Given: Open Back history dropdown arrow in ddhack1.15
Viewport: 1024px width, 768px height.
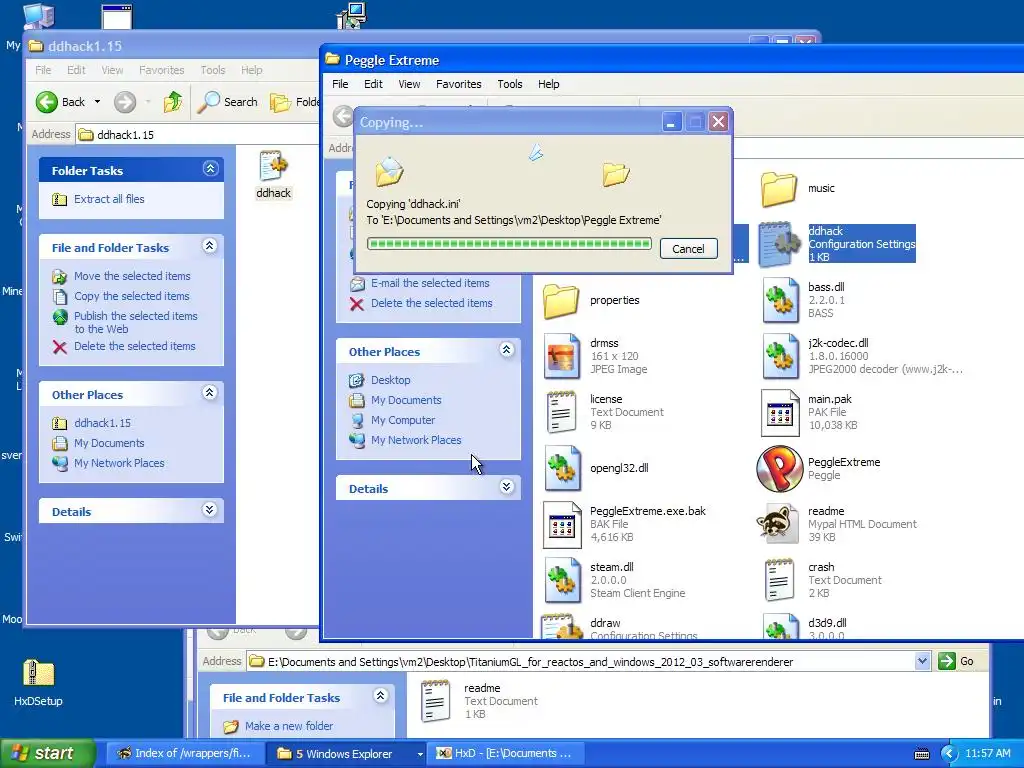Looking at the screenshot, I should click(97, 102).
